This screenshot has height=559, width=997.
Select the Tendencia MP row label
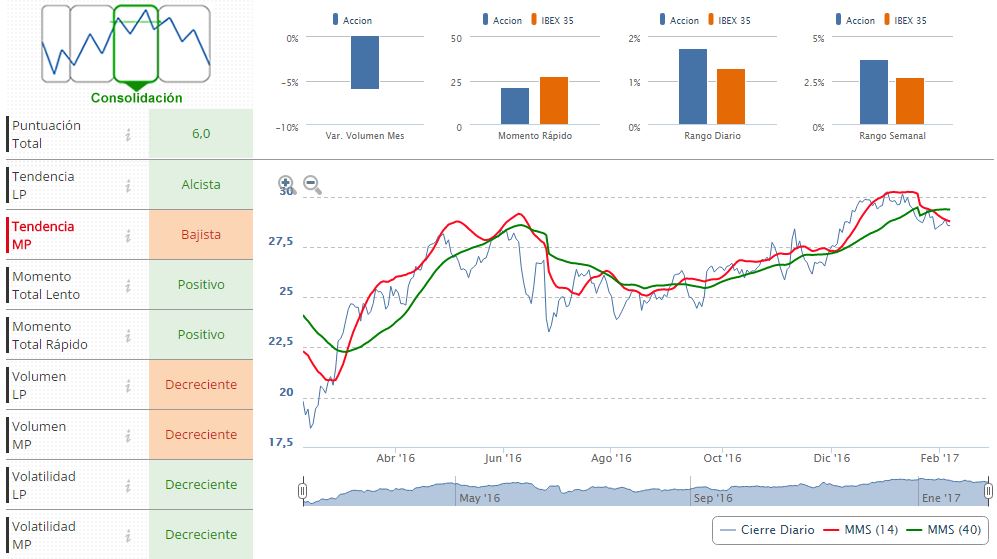(43, 235)
